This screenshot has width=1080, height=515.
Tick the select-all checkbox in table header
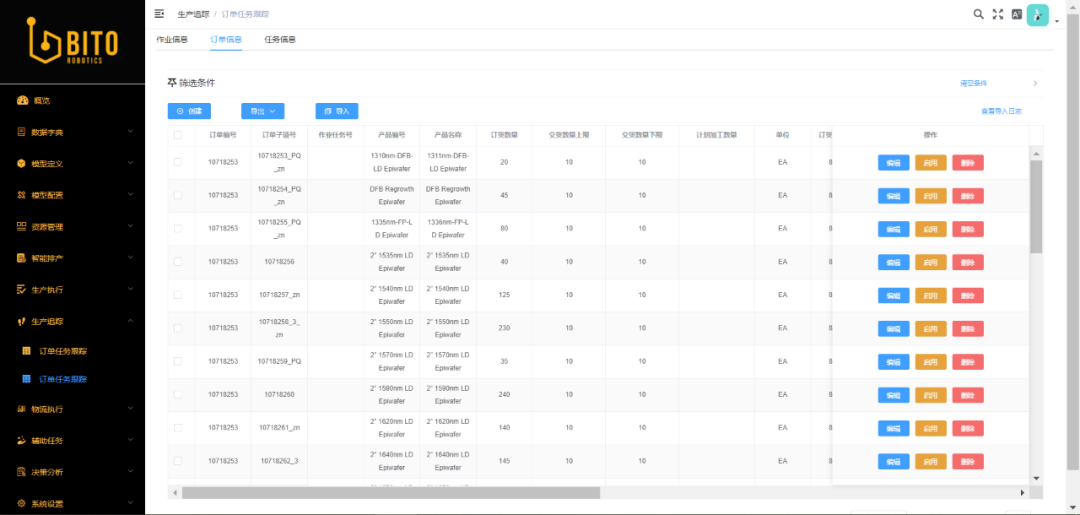178,135
